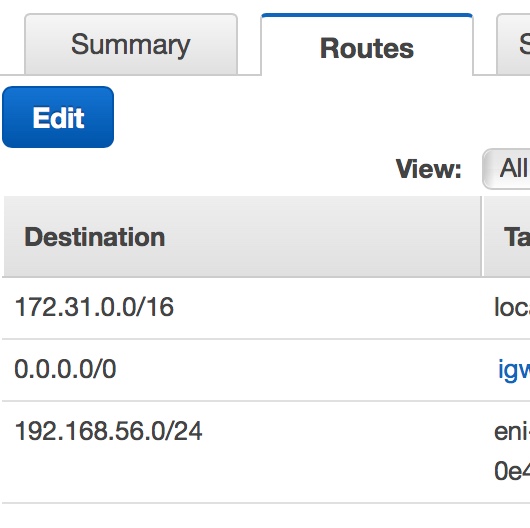
Task: Select the Routes tab
Action: pos(367,45)
